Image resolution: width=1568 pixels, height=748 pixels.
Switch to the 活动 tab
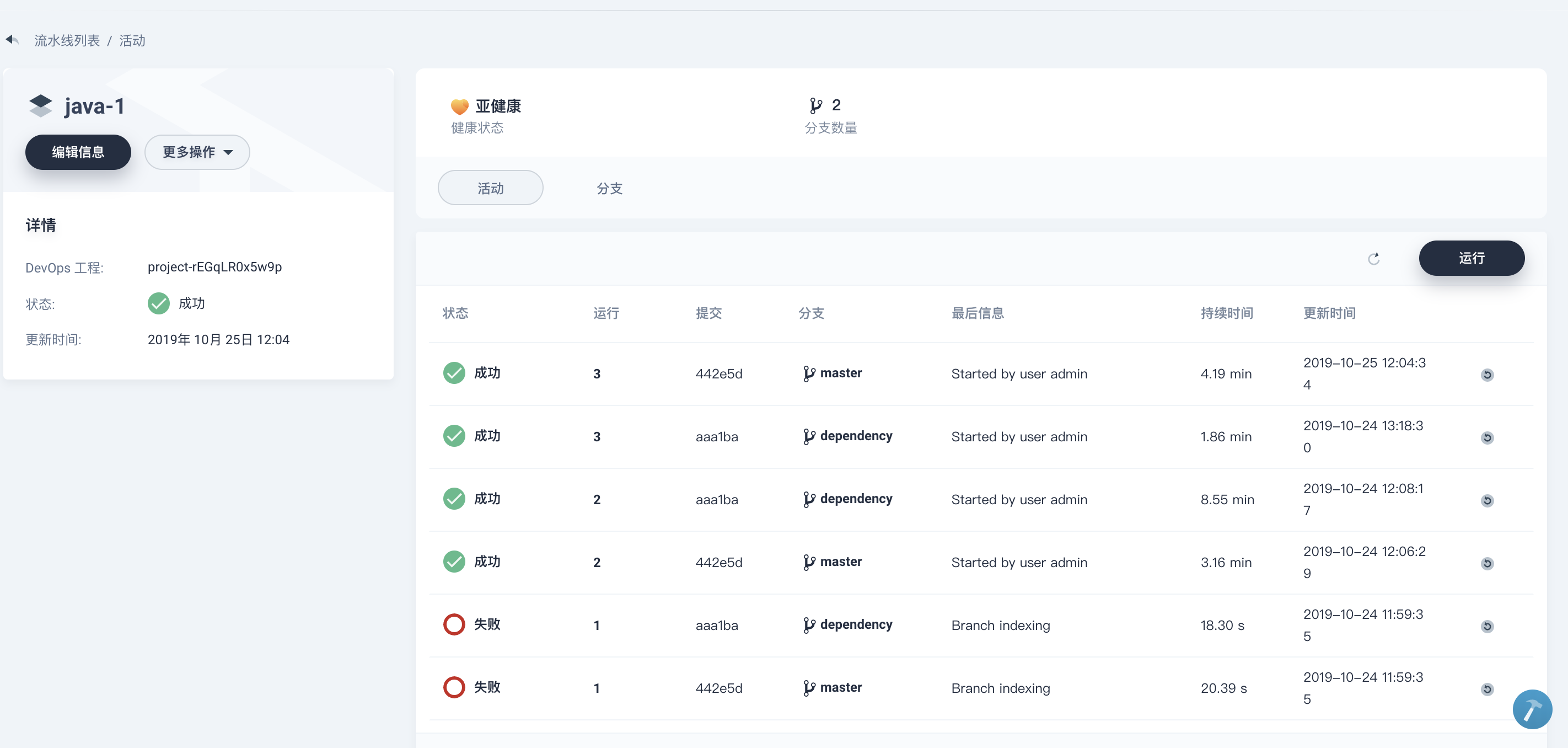[491, 188]
